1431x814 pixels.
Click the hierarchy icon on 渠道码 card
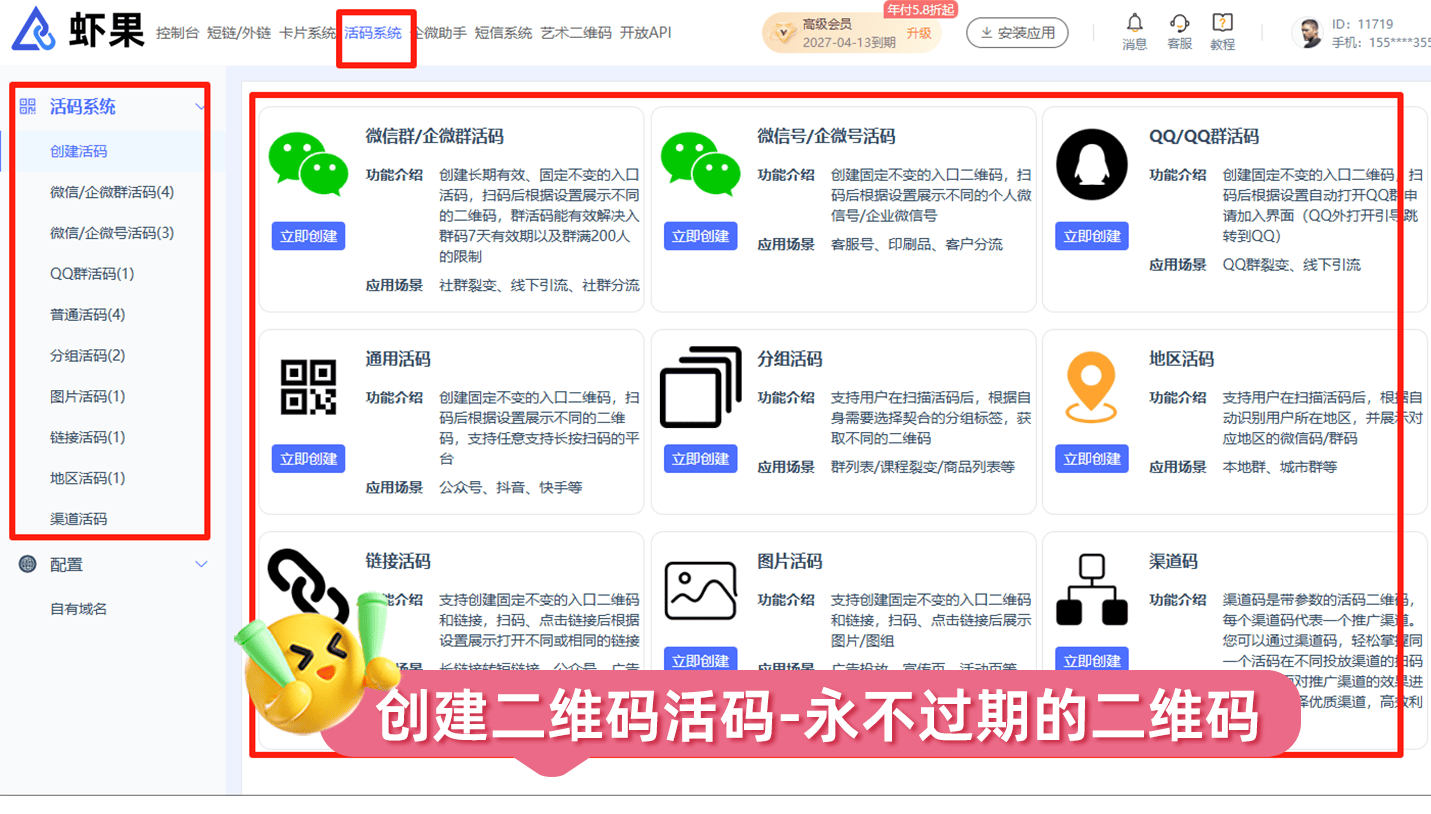(1091, 590)
